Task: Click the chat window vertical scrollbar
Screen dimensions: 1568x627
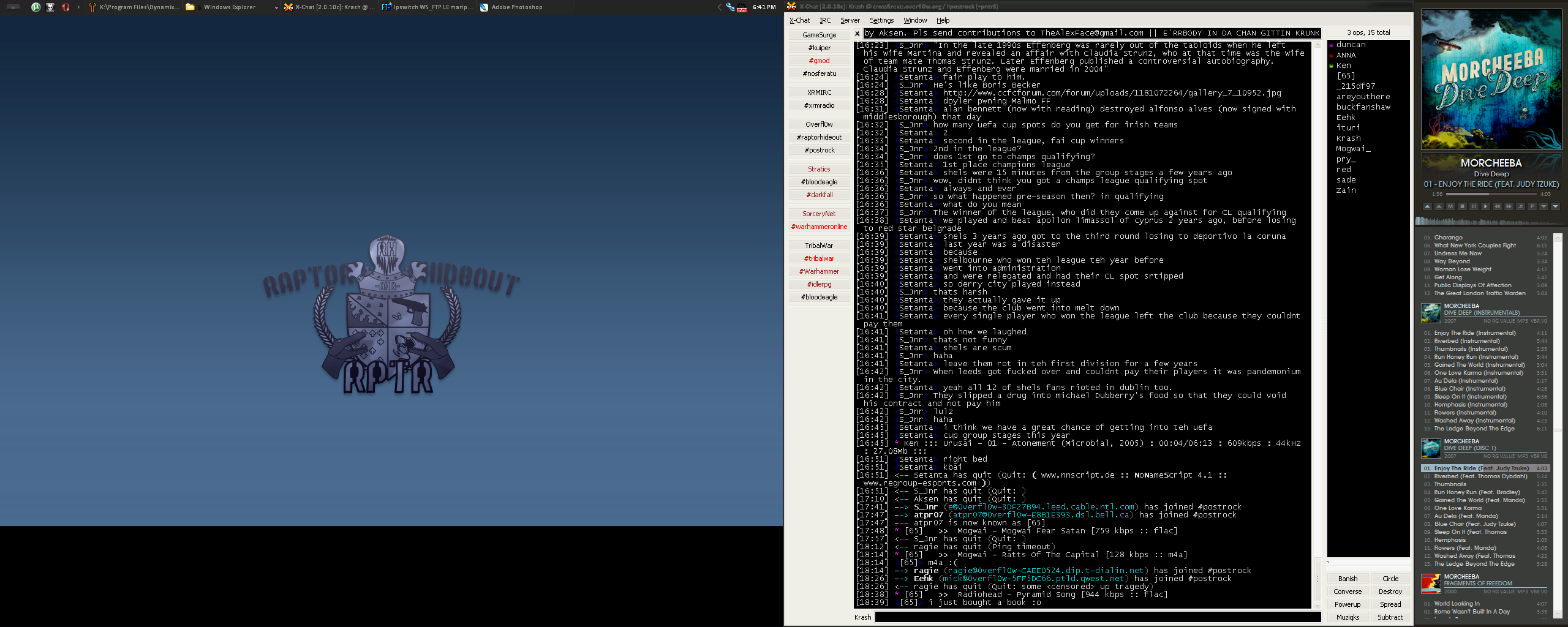Action: pyautogui.click(x=1317, y=325)
